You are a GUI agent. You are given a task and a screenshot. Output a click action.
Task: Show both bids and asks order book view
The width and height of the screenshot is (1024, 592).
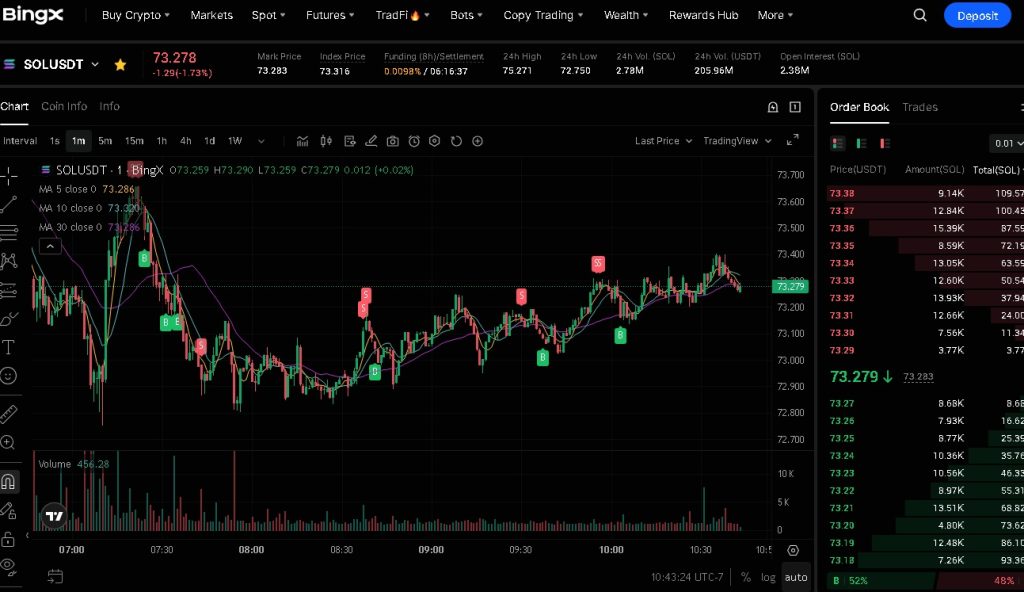point(838,143)
